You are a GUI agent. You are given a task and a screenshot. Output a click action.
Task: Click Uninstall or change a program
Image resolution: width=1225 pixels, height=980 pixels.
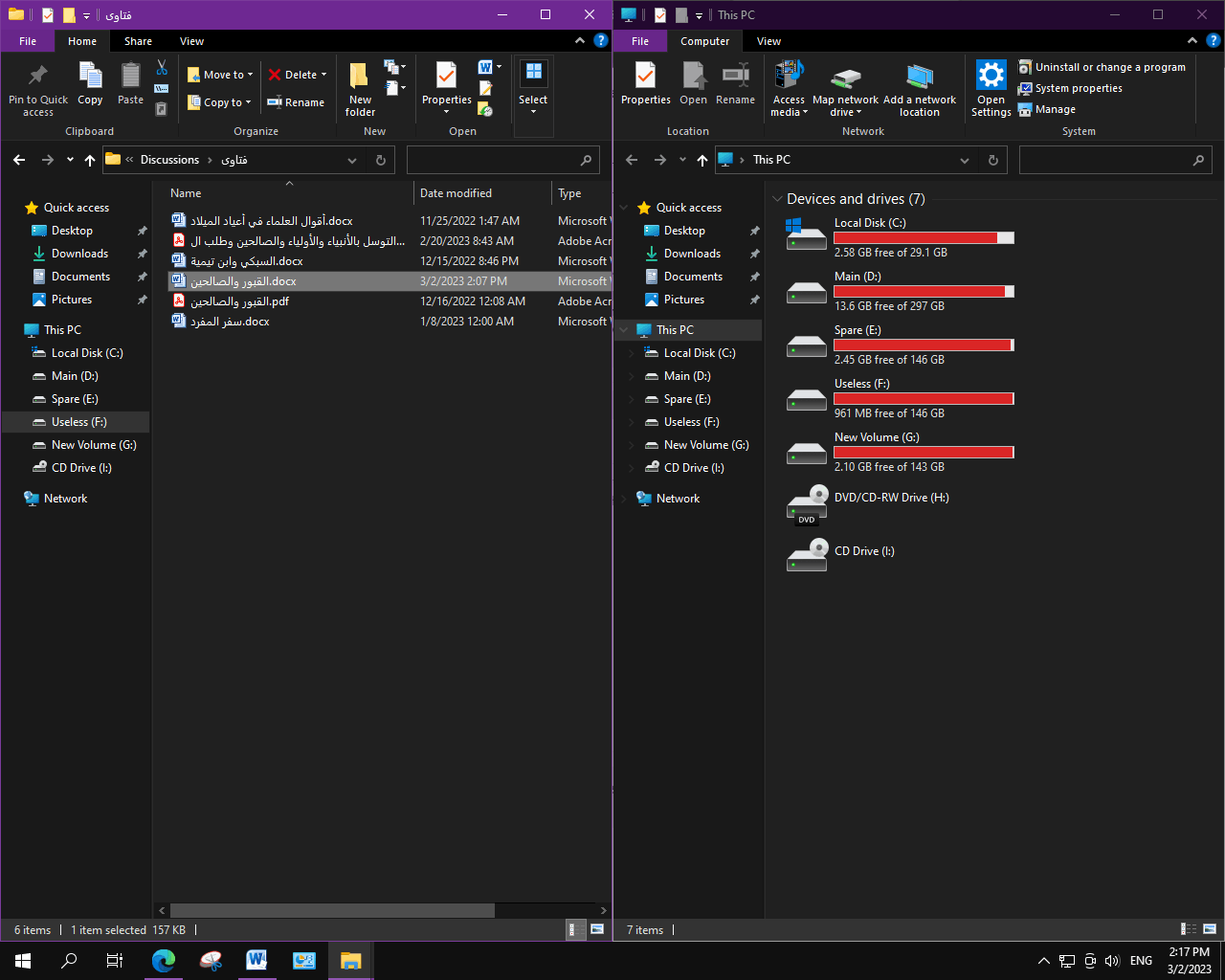(1102, 67)
